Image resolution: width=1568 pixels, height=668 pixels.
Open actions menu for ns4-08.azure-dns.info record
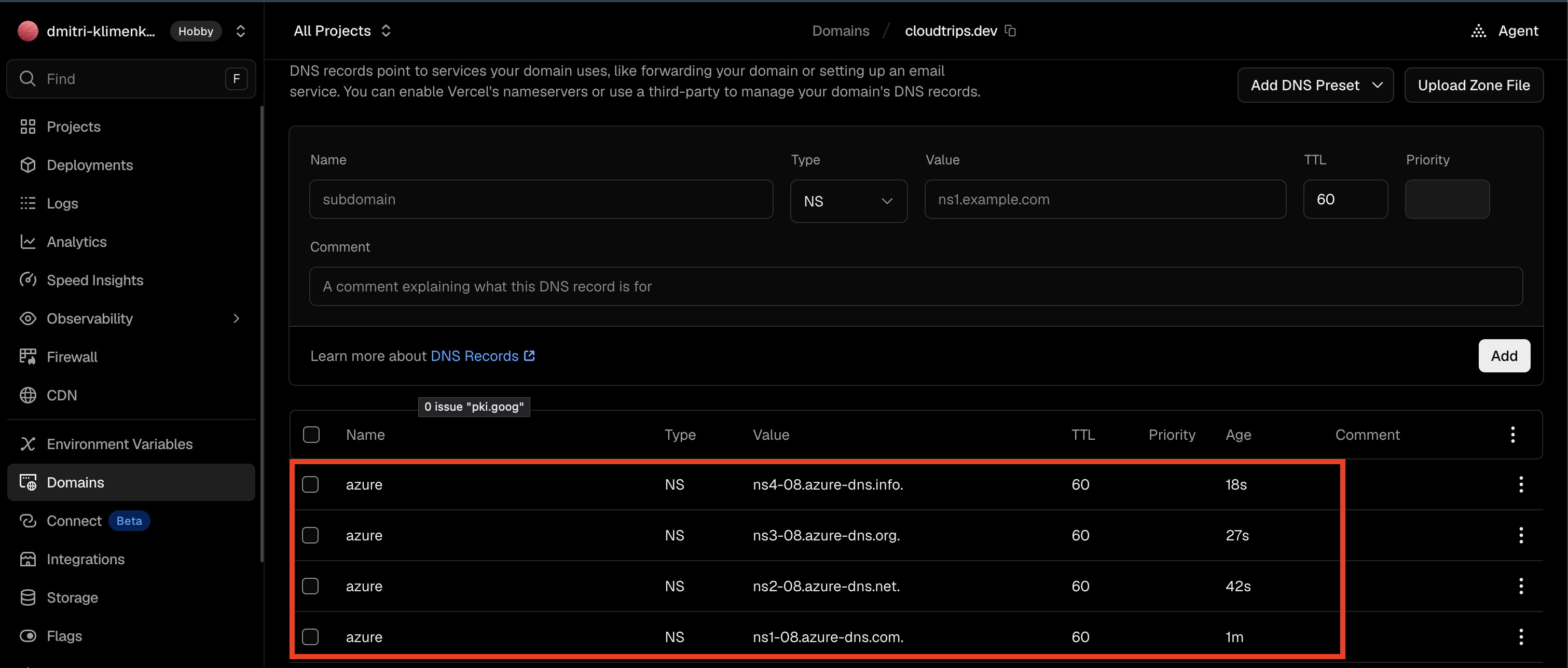point(1520,484)
